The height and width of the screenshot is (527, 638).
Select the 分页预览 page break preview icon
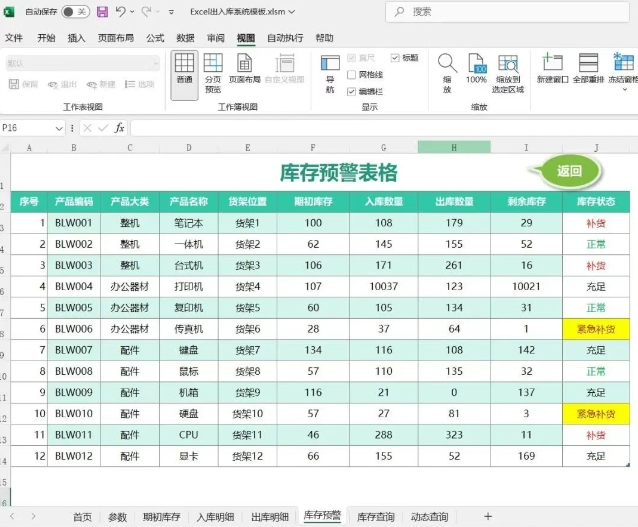[213, 73]
